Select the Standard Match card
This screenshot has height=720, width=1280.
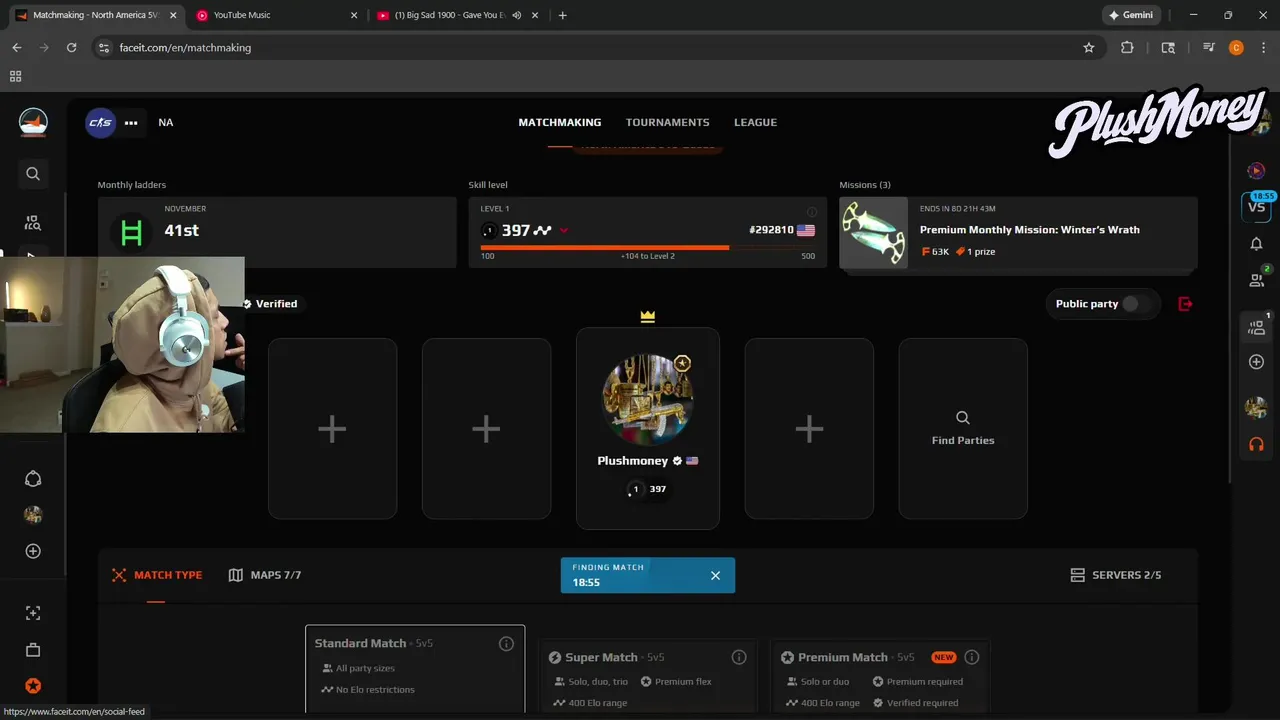click(x=415, y=669)
